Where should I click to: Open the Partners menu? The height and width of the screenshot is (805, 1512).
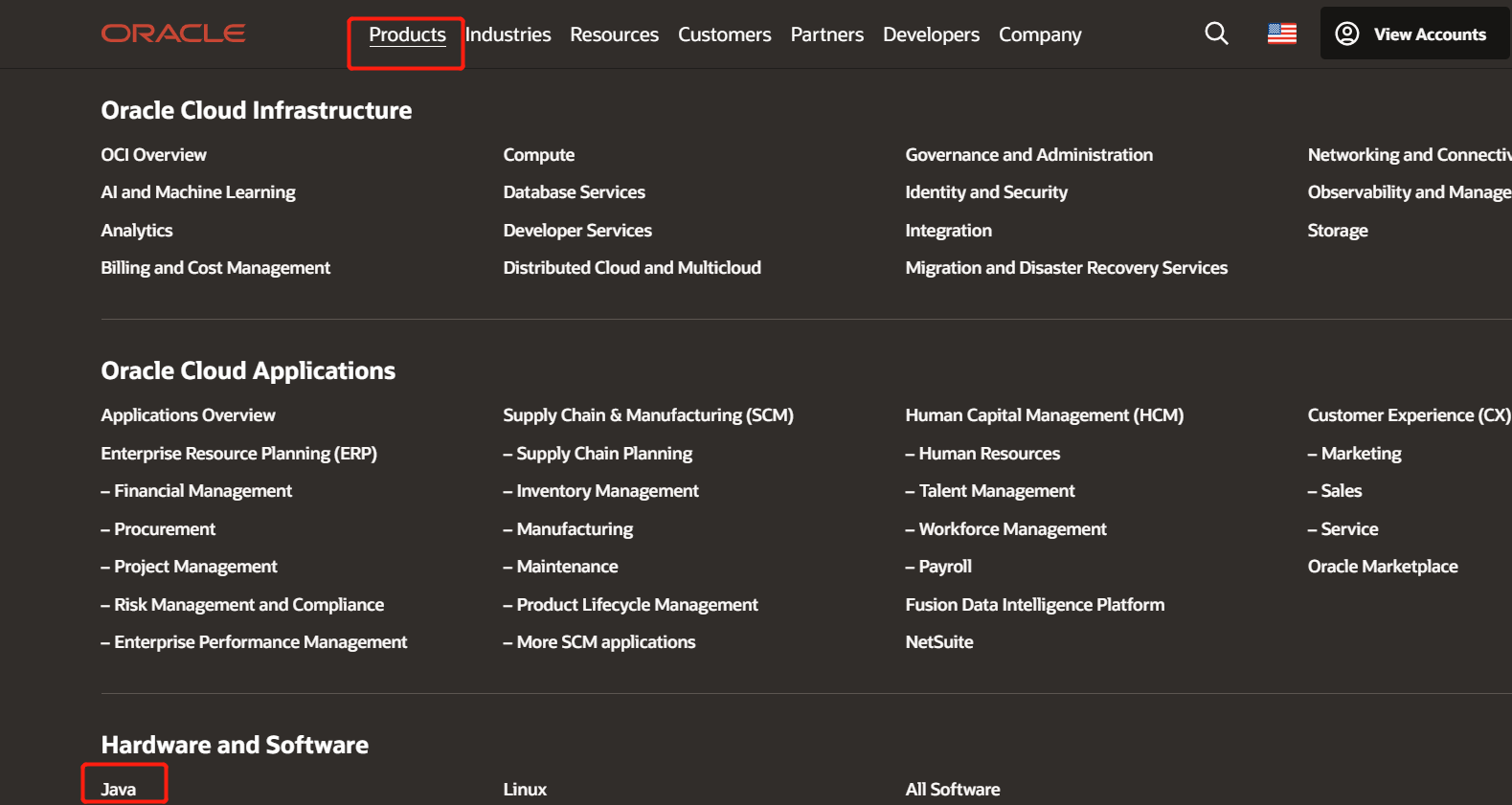(826, 34)
